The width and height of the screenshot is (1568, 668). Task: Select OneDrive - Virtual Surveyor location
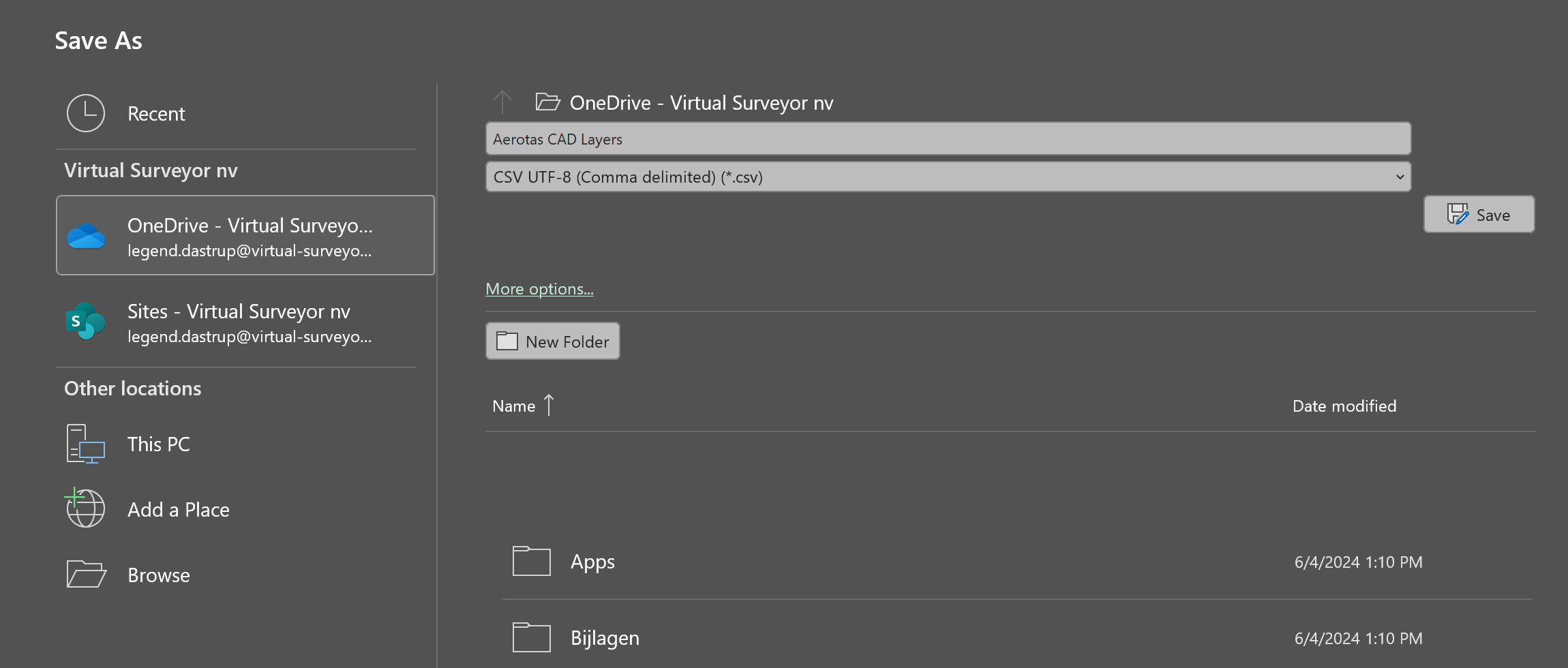click(245, 235)
